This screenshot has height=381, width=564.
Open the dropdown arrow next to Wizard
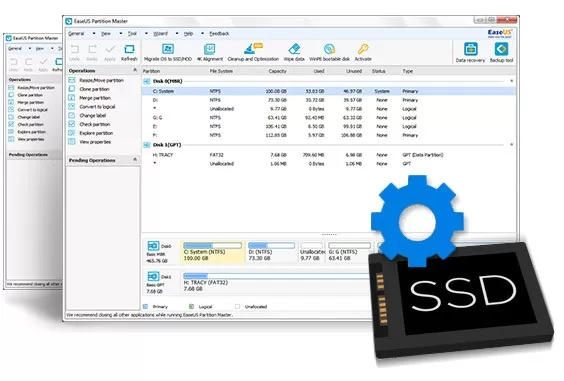click(x=177, y=33)
